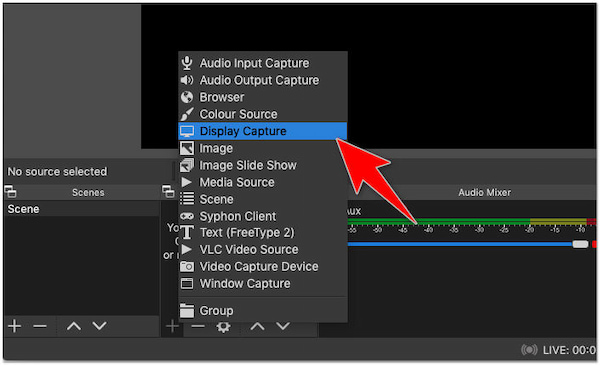The width and height of the screenshot is (600, 365).
Task: Pick Media Source from the menu
Action: pyautogui.click(x=263, y=182)
